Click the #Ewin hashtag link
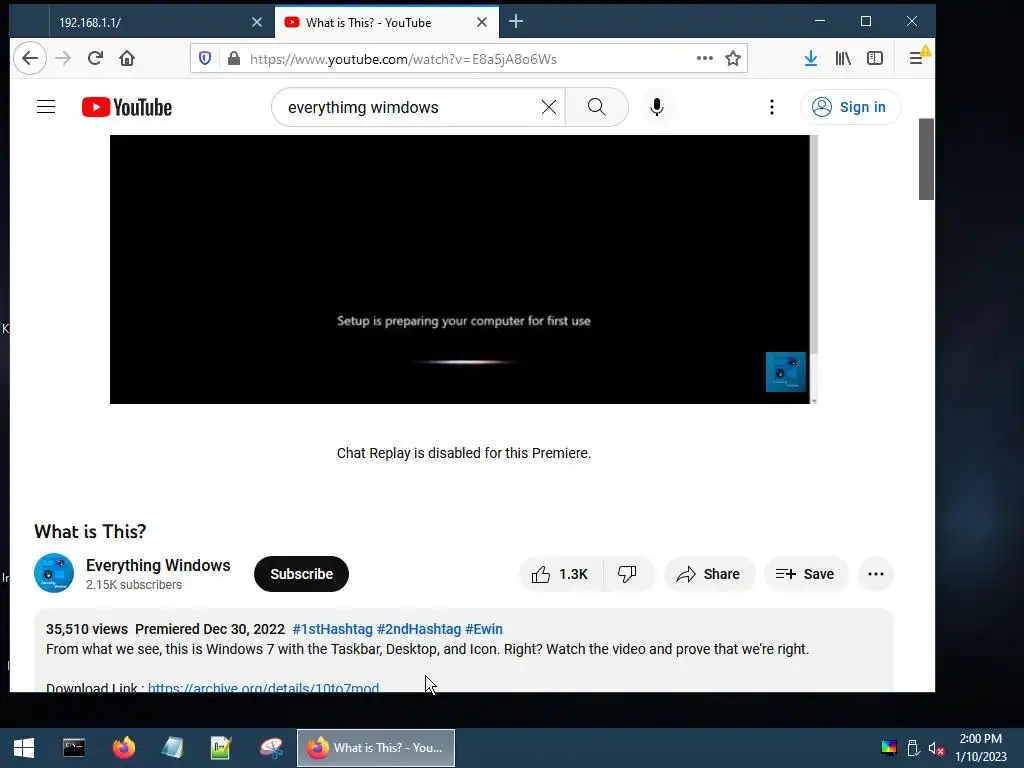Viewport: 1024px width, 768px height. tap(484, 629)
